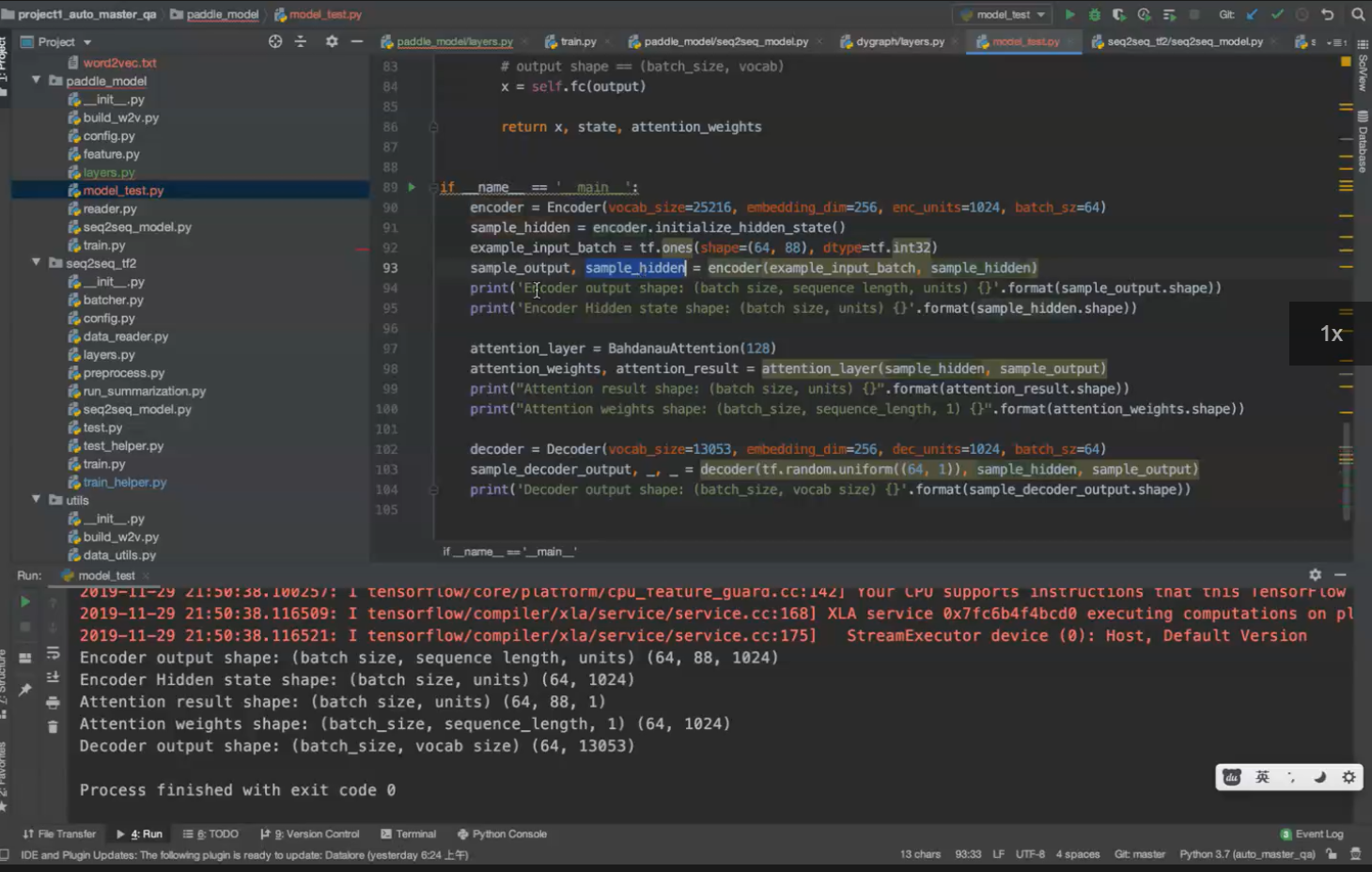This screenshot has height=872, width=1372.
Task: Select reader.py in the paddle_model folder
Action: (x=109, y=209)
